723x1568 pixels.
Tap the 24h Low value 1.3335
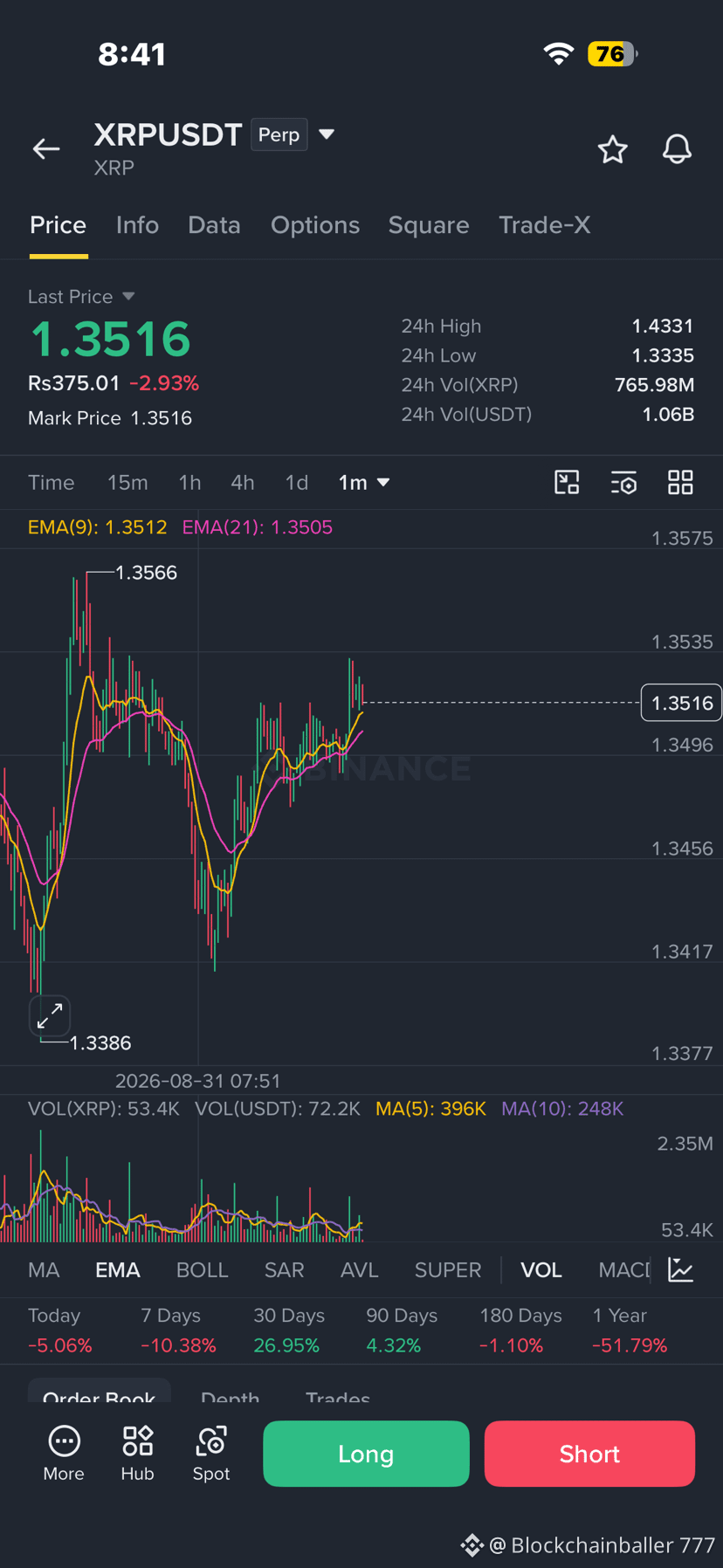663,355
